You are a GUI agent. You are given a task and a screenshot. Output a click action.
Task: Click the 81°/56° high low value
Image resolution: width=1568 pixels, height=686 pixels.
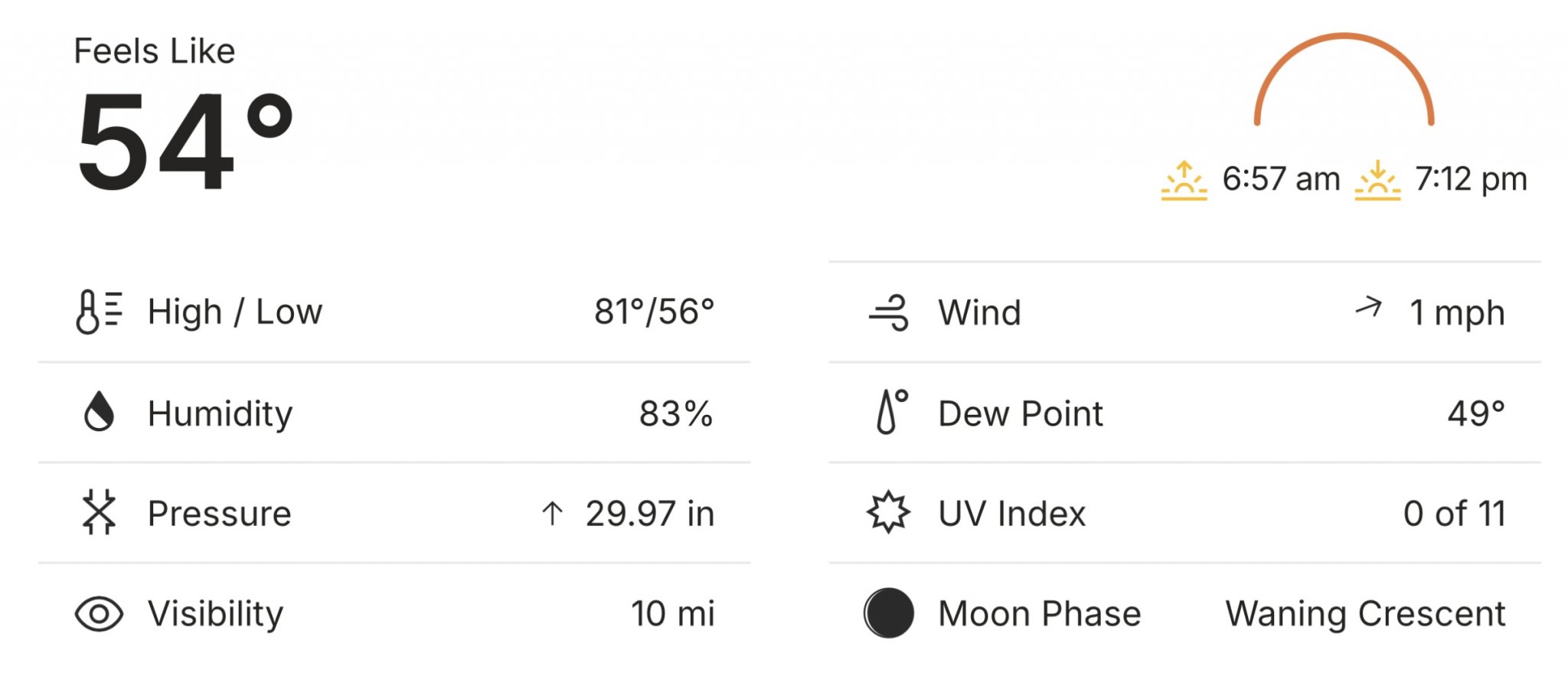pos(655,312)
